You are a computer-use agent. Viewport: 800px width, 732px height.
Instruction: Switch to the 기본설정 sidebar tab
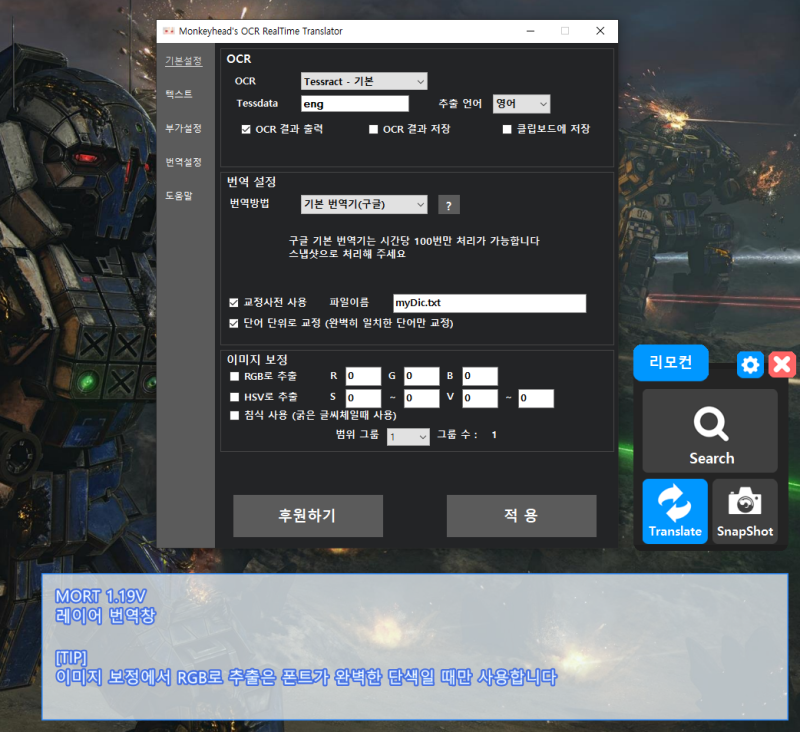tap(184, 61)
